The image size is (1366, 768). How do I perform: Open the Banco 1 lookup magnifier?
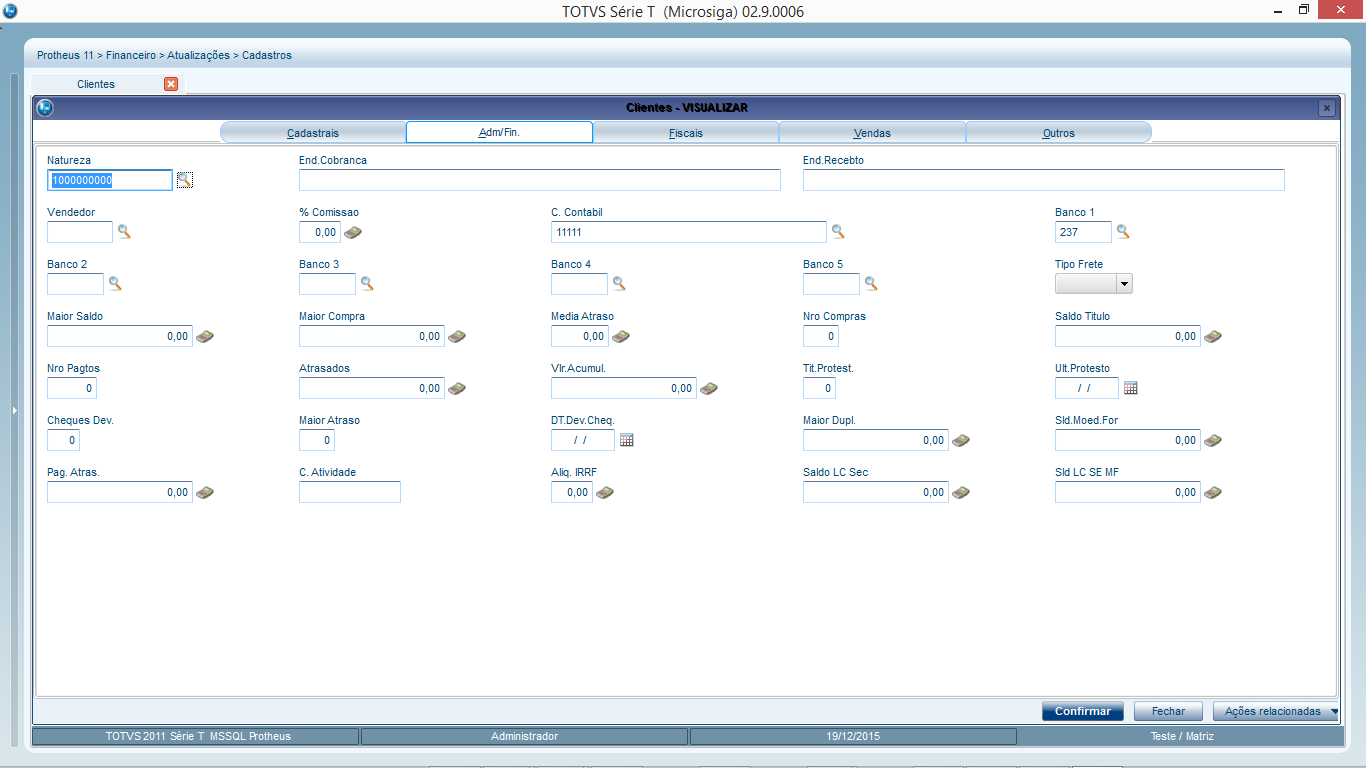1123,232
